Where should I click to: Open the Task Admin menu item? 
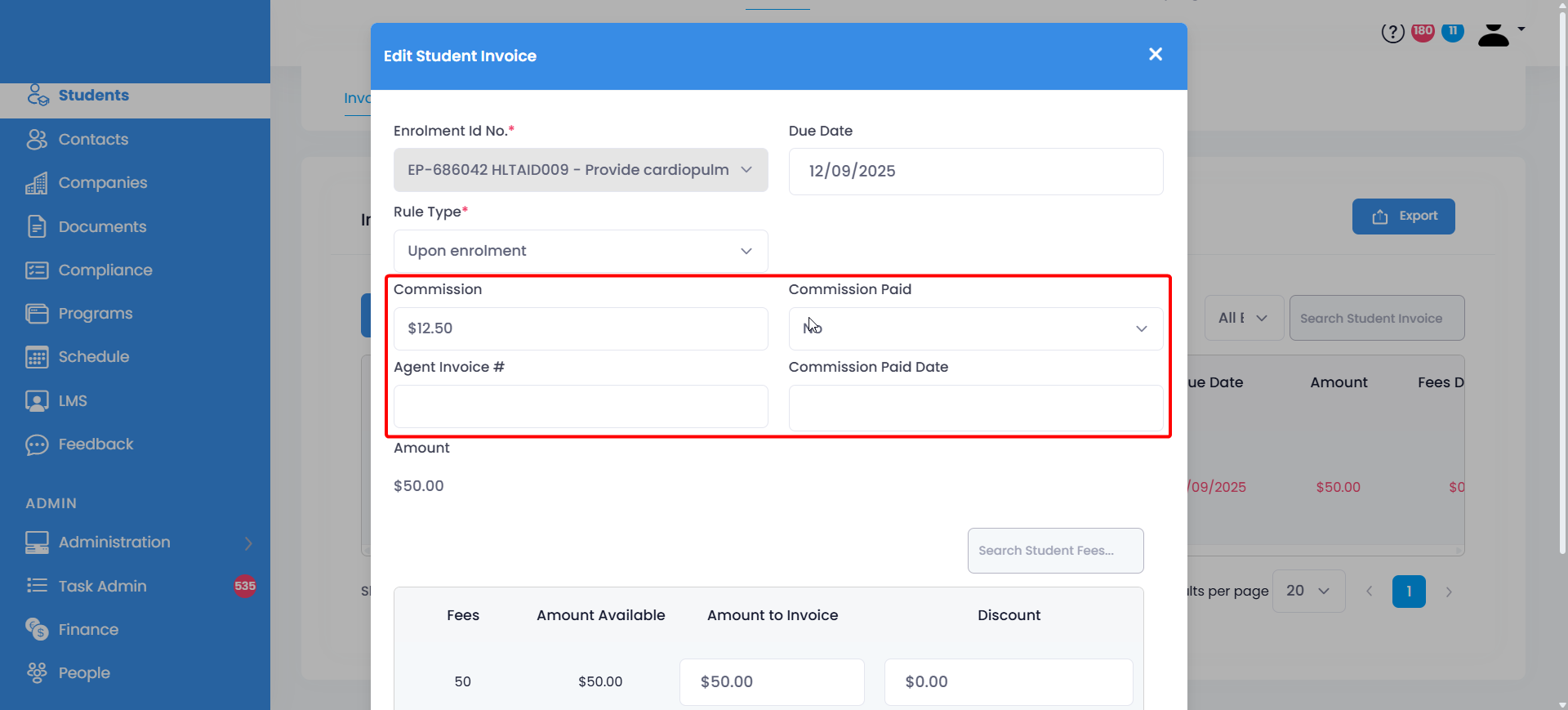click(103, 586)
